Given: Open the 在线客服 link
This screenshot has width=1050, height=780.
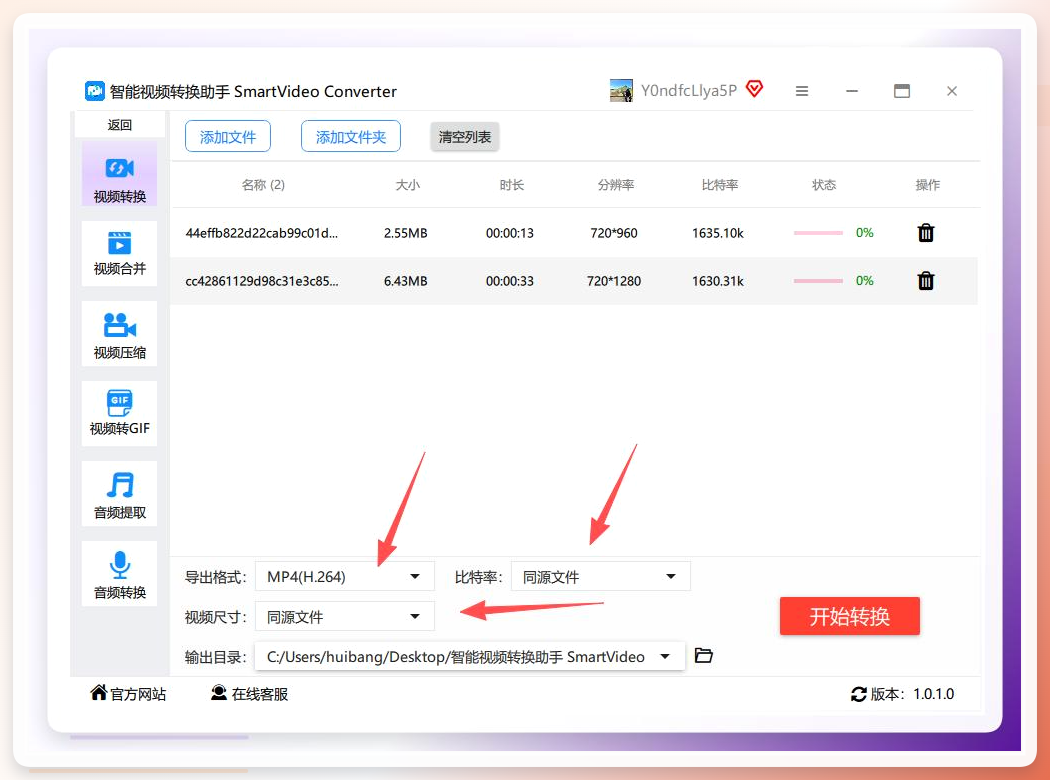Looking at the screenshot, I should [249, 694].
